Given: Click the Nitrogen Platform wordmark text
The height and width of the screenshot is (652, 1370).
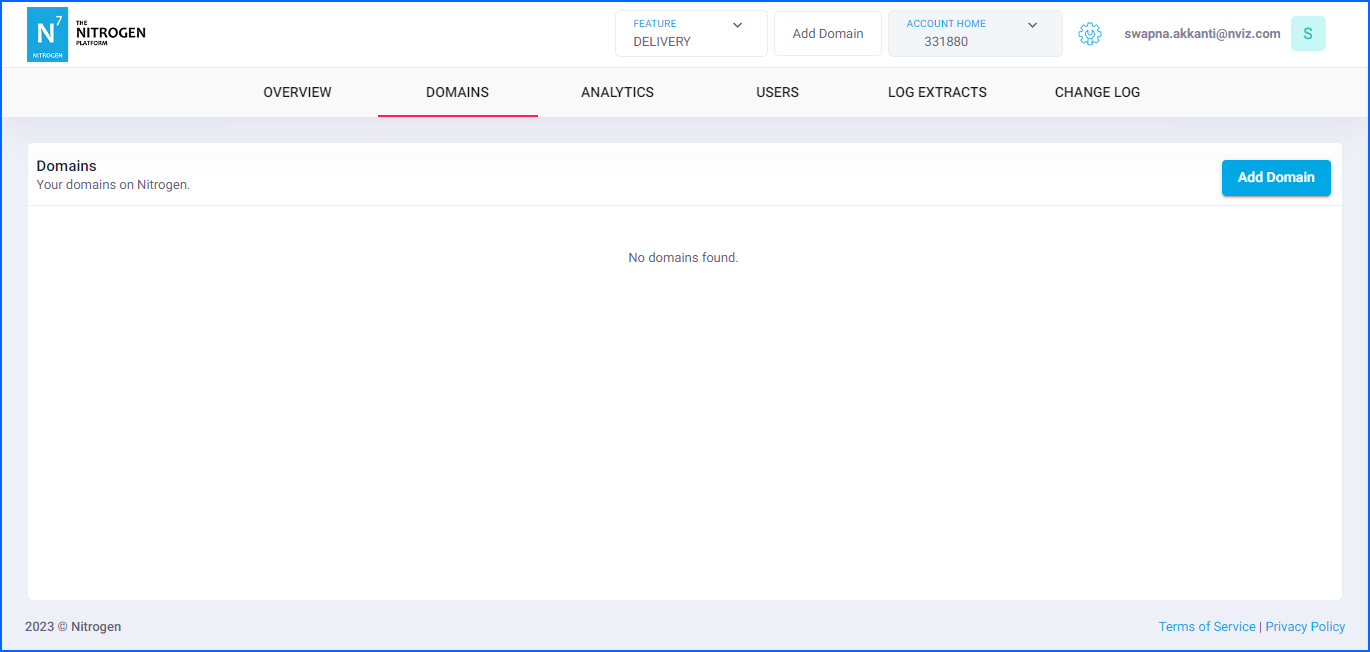Looking at the screenshot, I should pos(110,33).
